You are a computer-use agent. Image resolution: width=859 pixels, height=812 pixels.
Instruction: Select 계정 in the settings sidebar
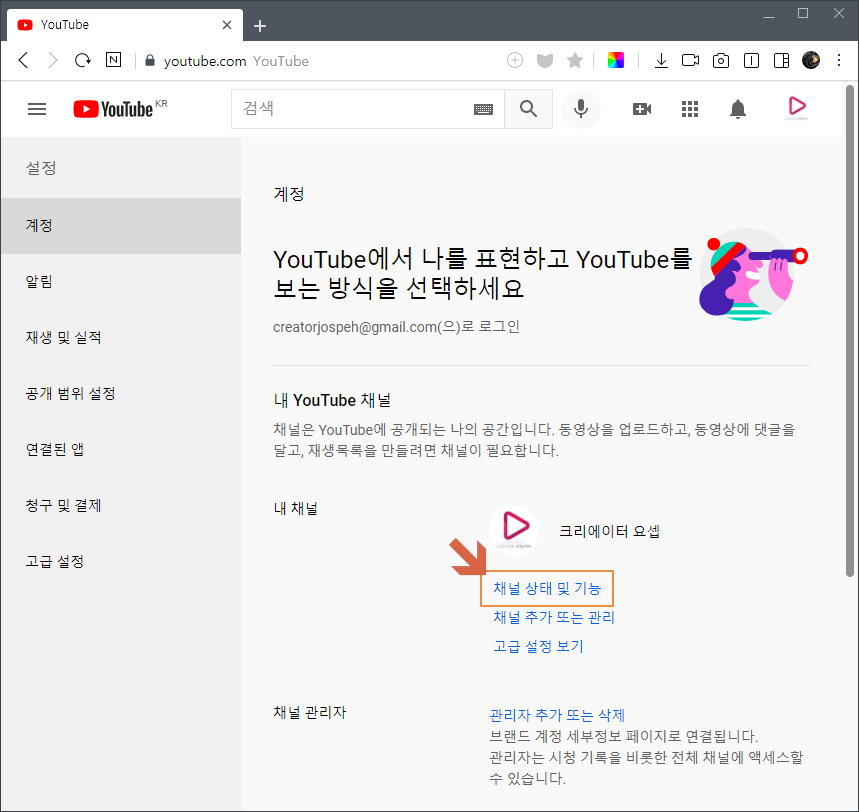(121, 226)
